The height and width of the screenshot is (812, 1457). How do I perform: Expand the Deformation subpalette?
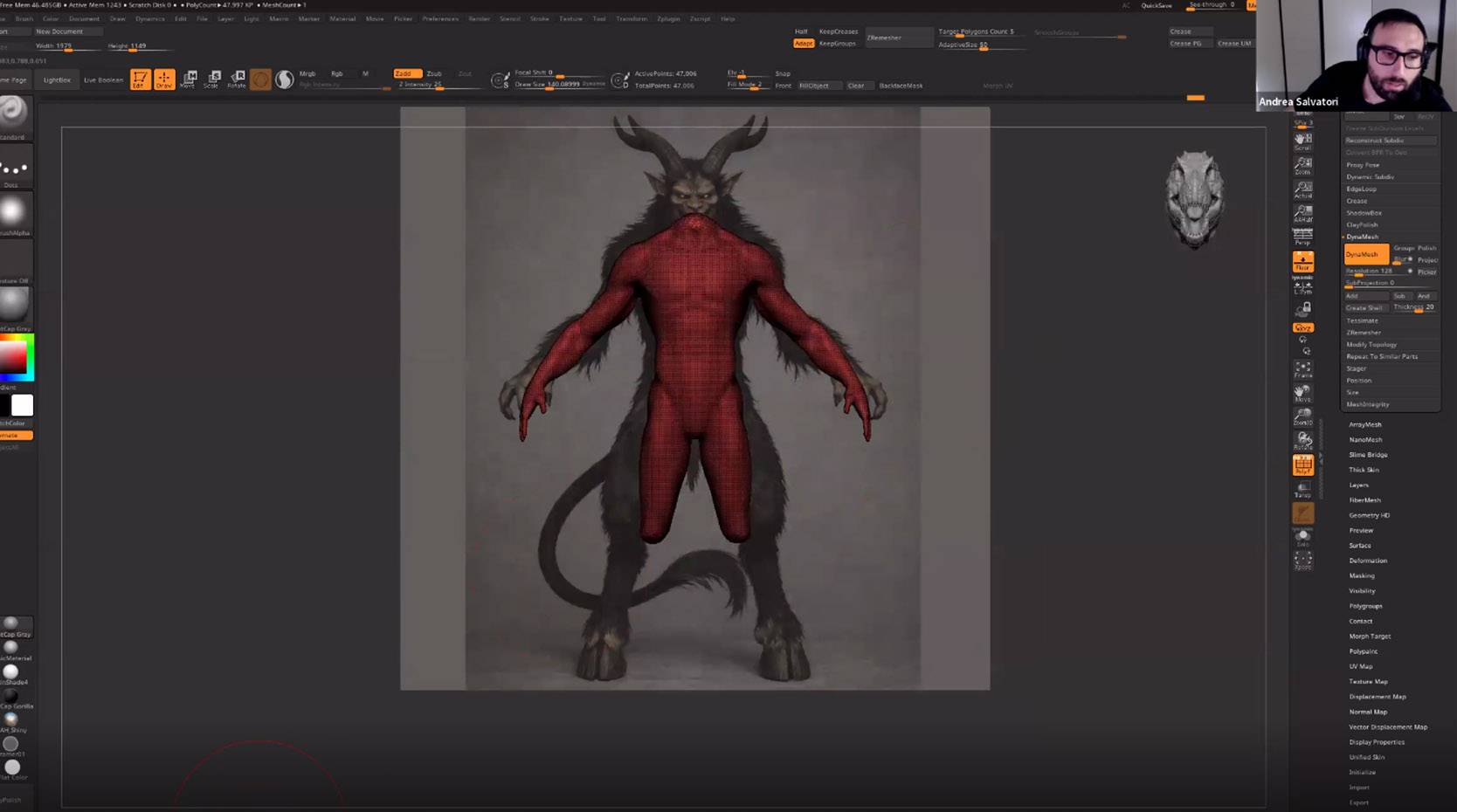(1367, 561)
